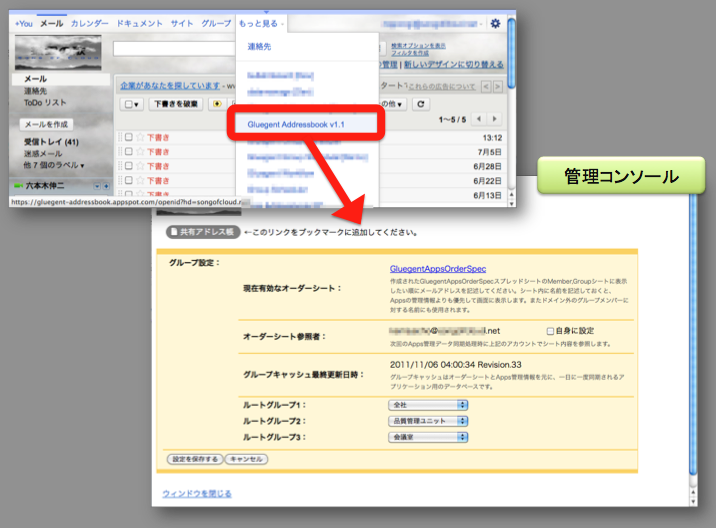Open the settings gear icon
The image size is (716, 528).
click(496, 22)
